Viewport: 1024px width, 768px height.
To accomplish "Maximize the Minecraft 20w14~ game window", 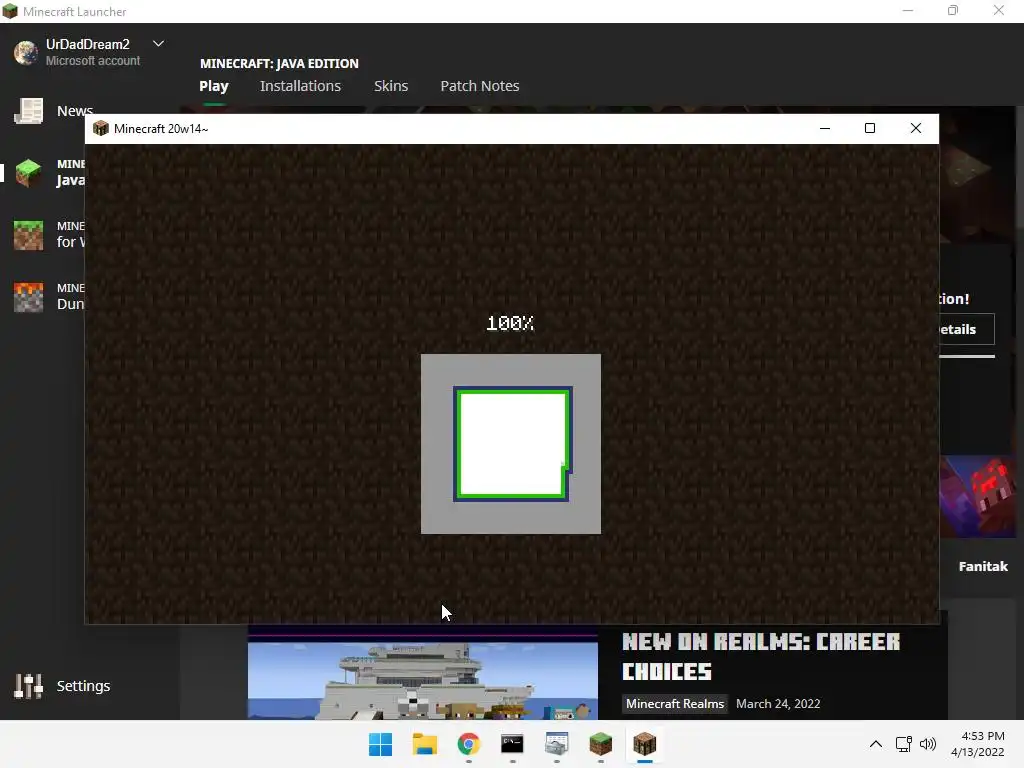I will (x=870, y=129).
